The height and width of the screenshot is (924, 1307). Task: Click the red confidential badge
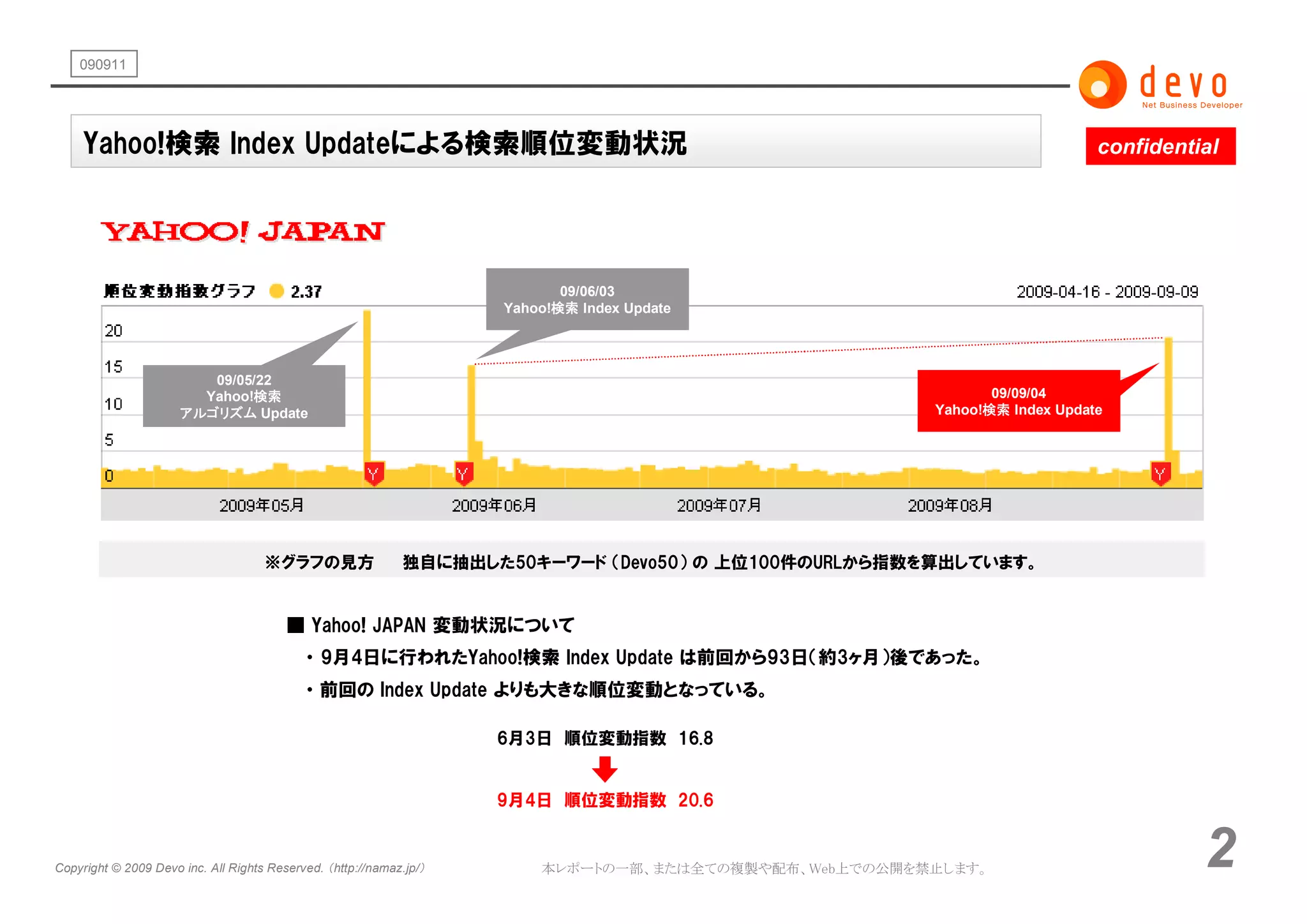click(x=1160, y=146)
